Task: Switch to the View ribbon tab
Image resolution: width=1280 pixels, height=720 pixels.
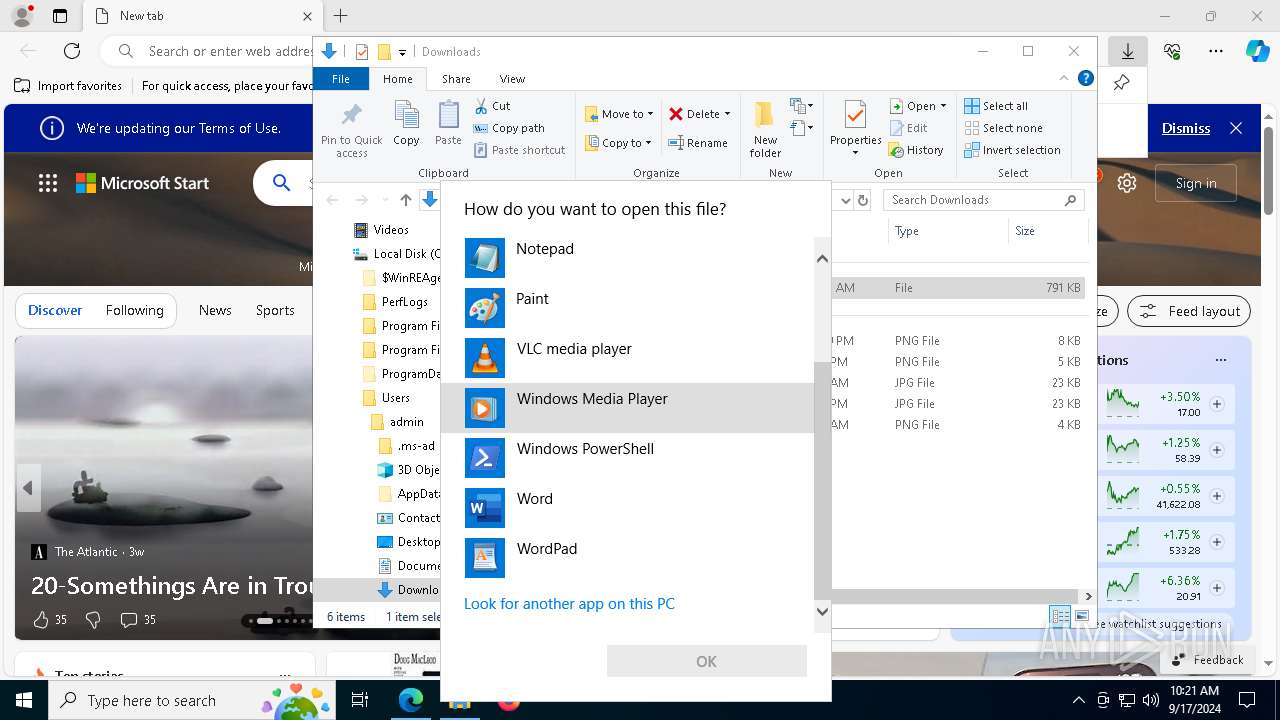Action: 512,79
